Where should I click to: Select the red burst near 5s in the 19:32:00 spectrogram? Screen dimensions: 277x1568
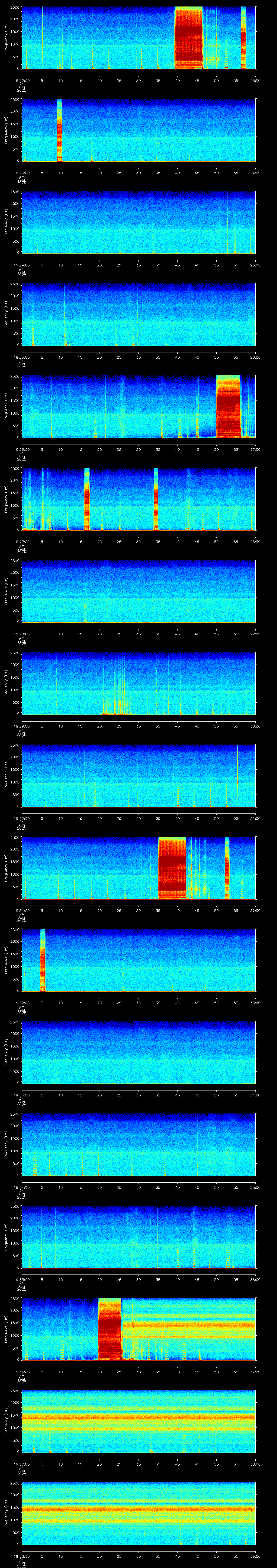(43, 960)
